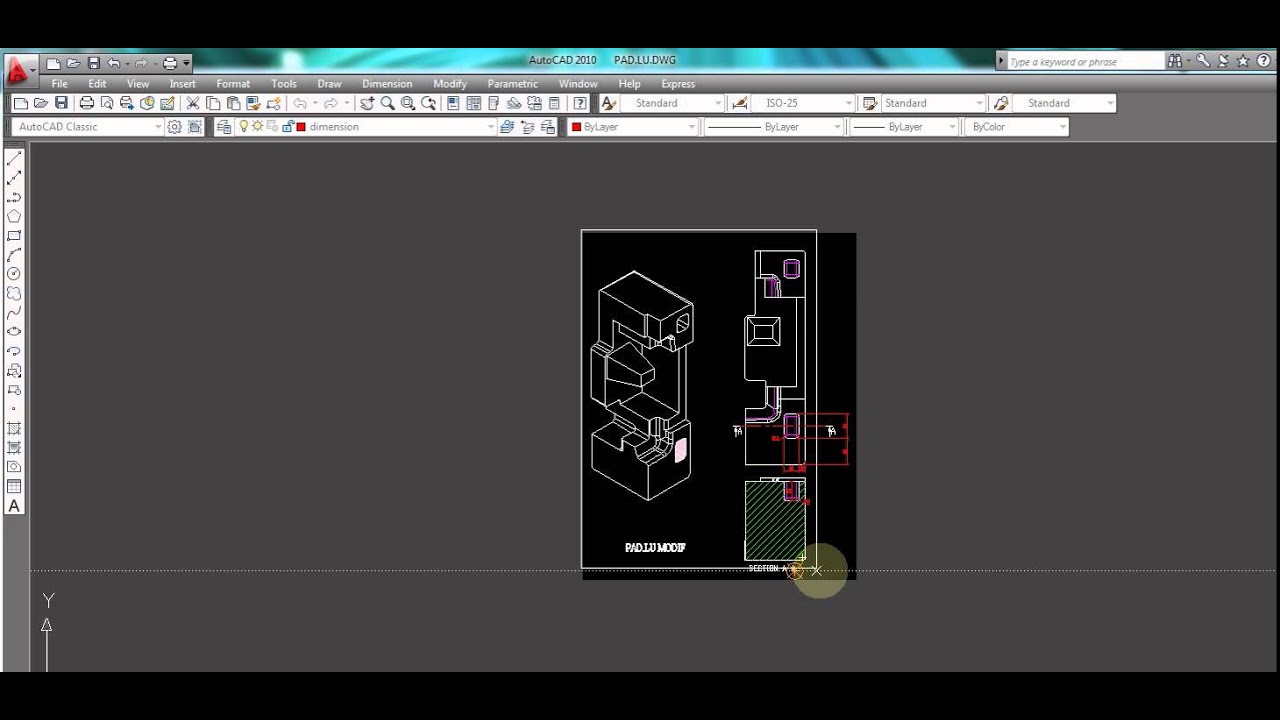The image size is (1280, 720).
Task: Select the Rectangle tool
Action: pos(14,236)
